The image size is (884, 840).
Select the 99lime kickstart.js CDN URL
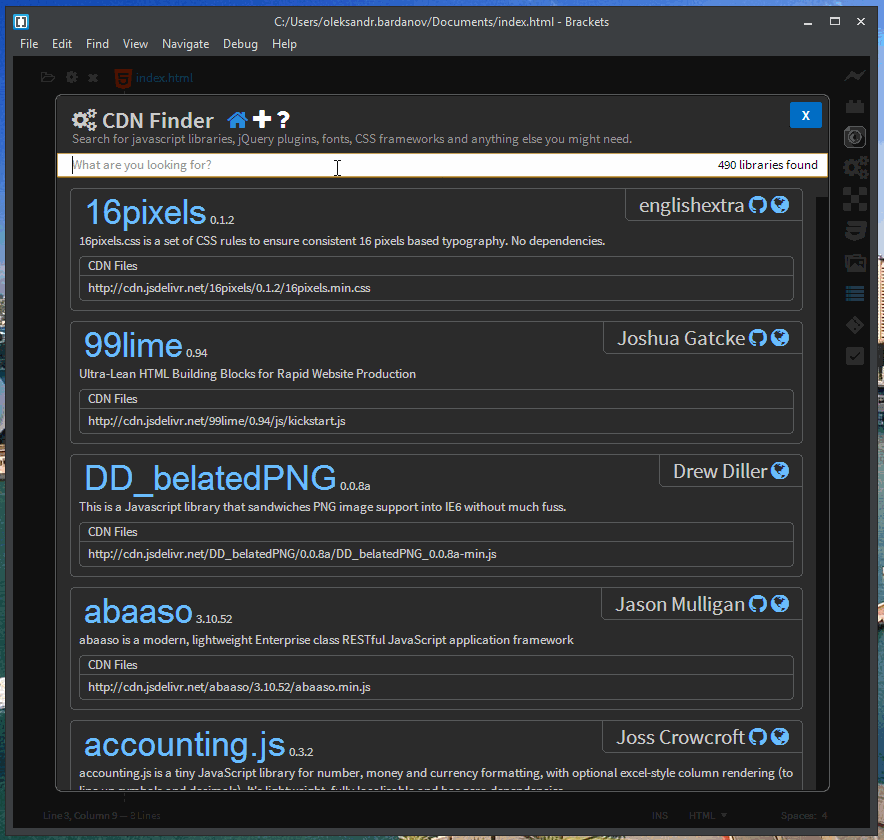click(x=216, y=421)
